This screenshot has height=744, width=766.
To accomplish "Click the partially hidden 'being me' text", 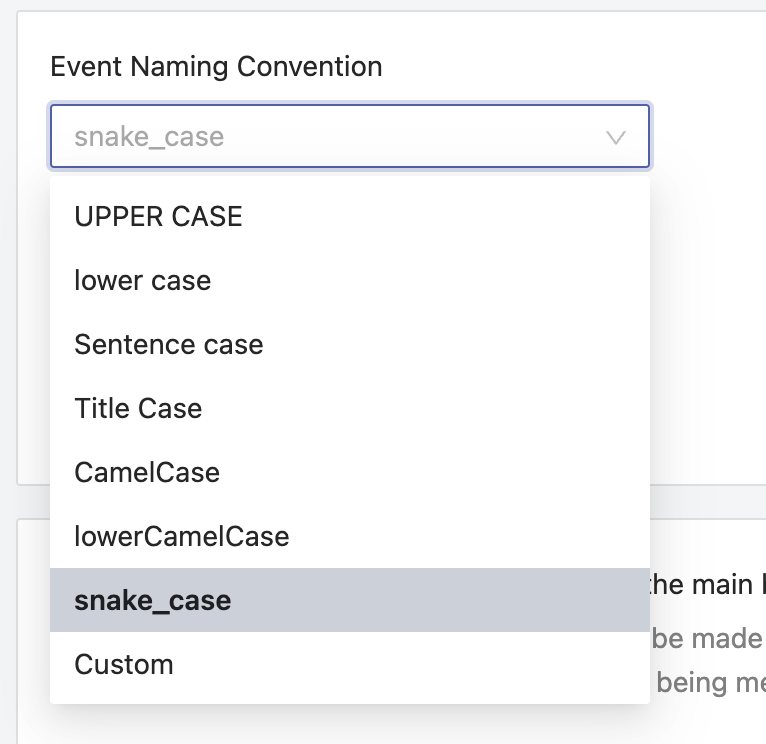I will [x=710, y=683].
